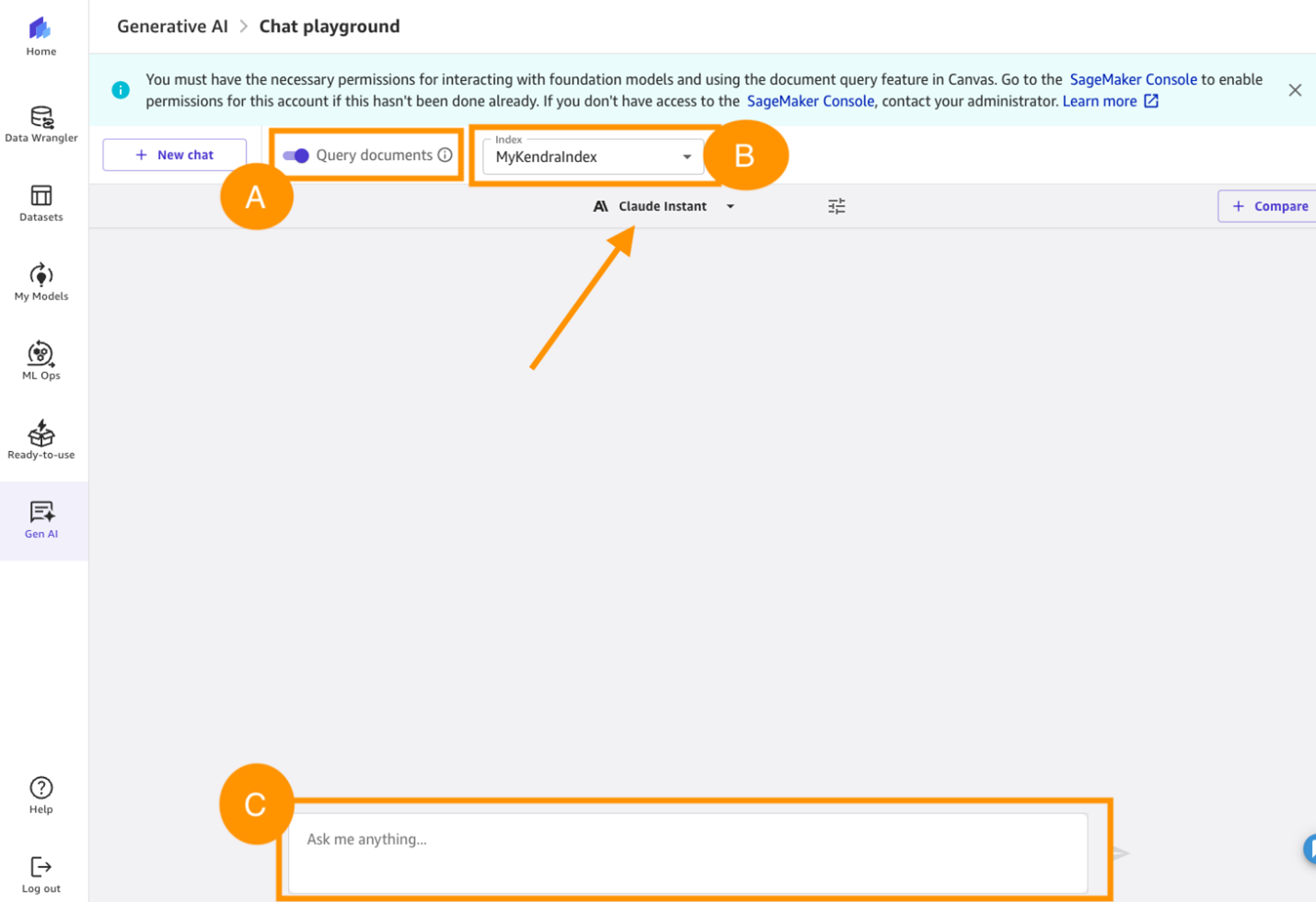Open ML Ops section
Viewport: 1316px width, 902px height.
click(41, 353)
